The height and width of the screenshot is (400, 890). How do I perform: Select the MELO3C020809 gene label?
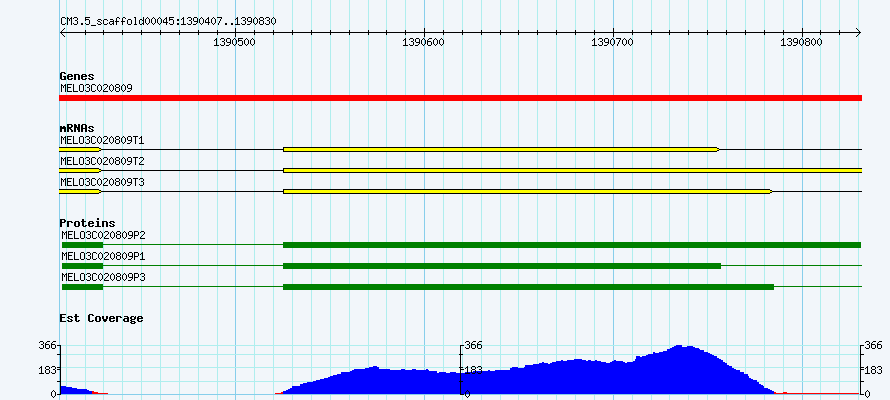(x=96, y=89)
